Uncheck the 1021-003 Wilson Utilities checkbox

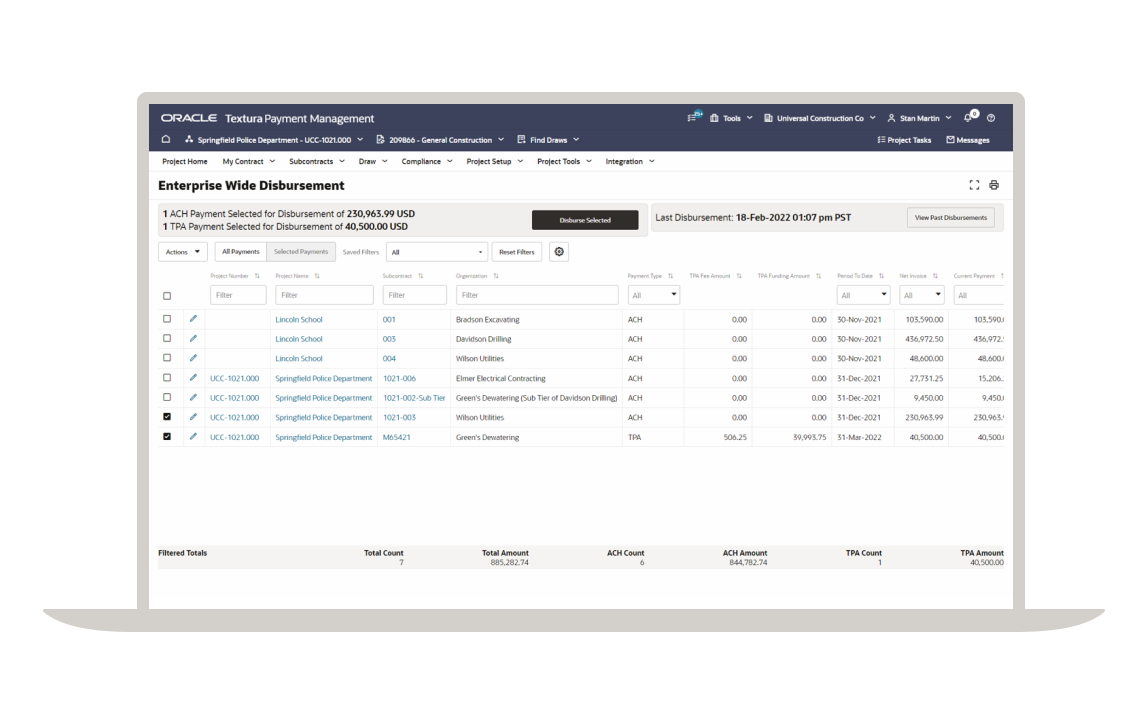pyautogui.click(x=167, y=417)
